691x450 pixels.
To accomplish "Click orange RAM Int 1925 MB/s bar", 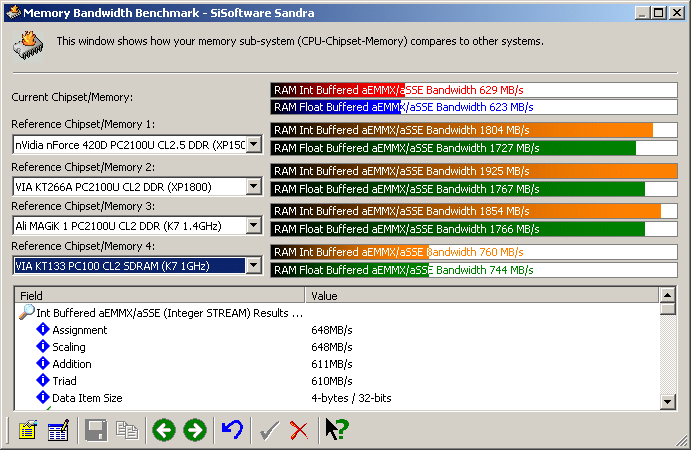I will point(474,171).
